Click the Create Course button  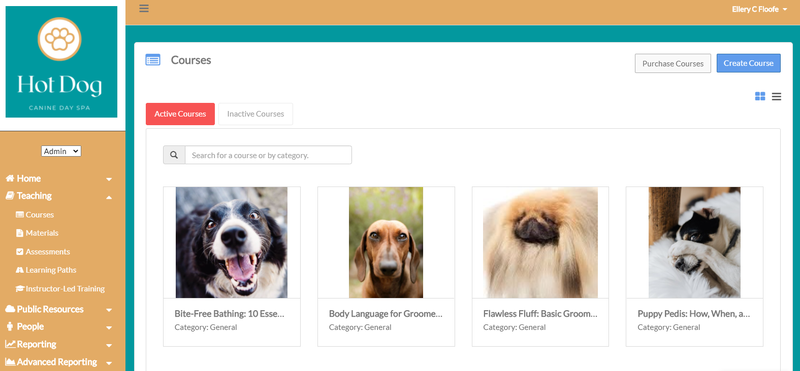[748, 63]
